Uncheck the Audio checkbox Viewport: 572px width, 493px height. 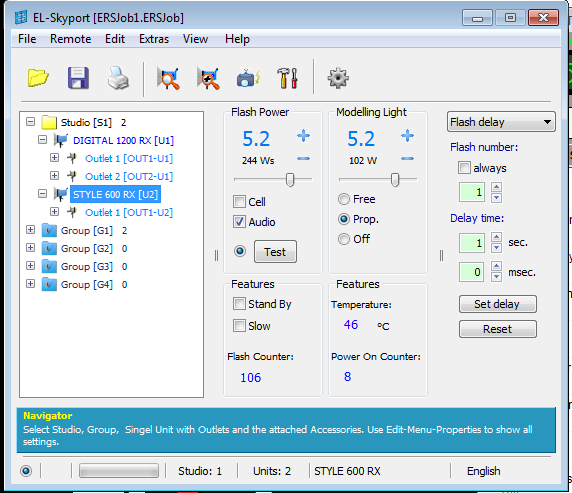239,222
